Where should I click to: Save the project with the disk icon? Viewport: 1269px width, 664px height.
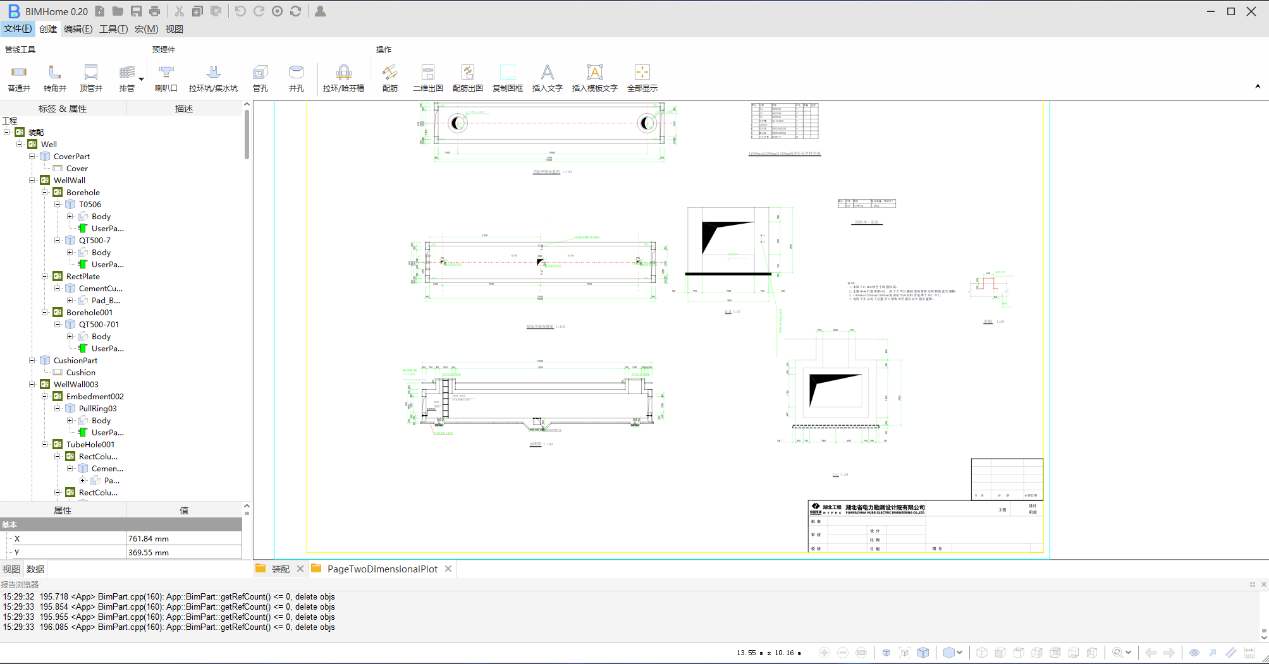click(136, 11)
